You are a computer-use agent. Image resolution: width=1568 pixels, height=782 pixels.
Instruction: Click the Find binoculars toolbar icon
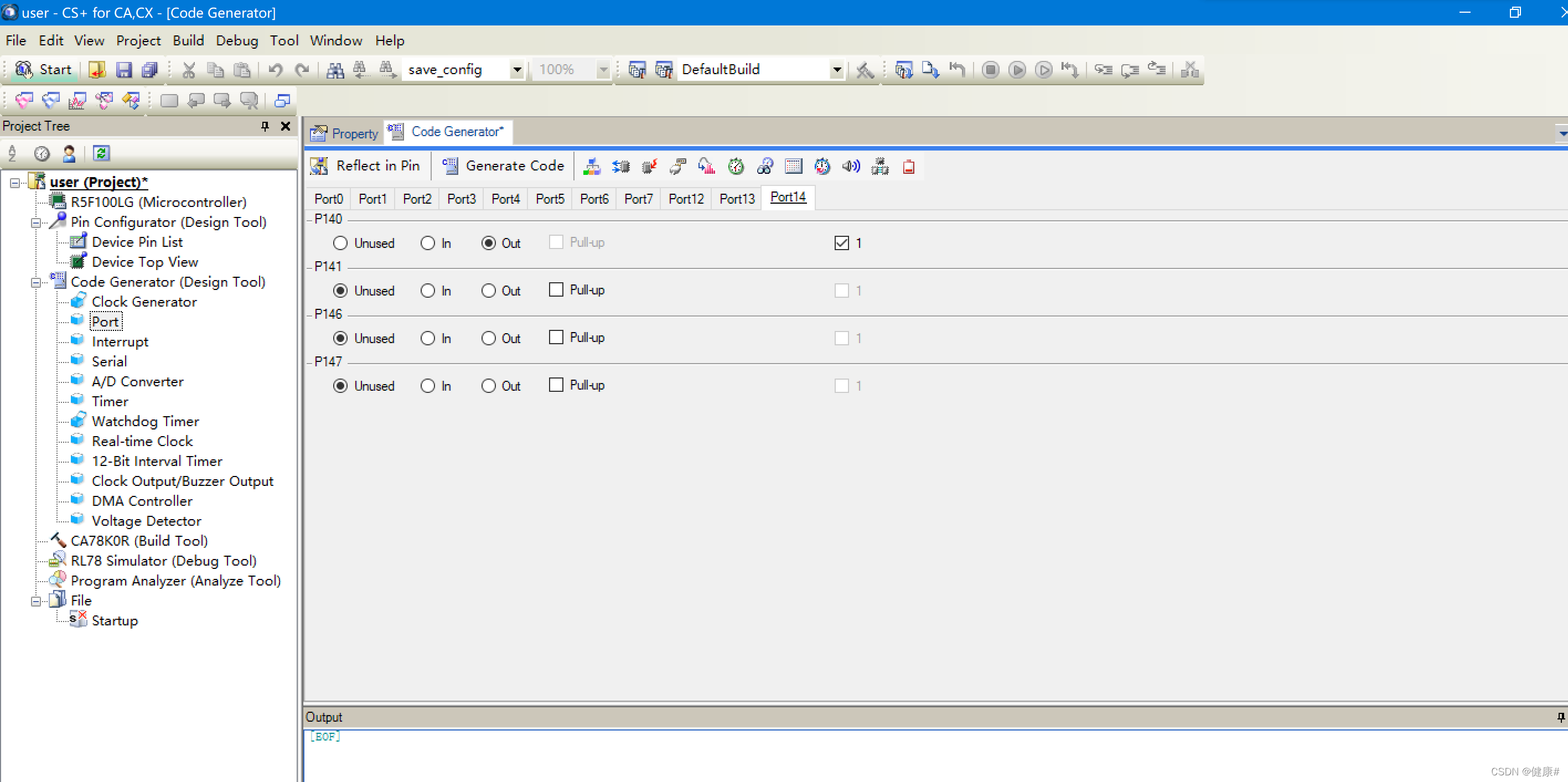[x=335, y=70]
